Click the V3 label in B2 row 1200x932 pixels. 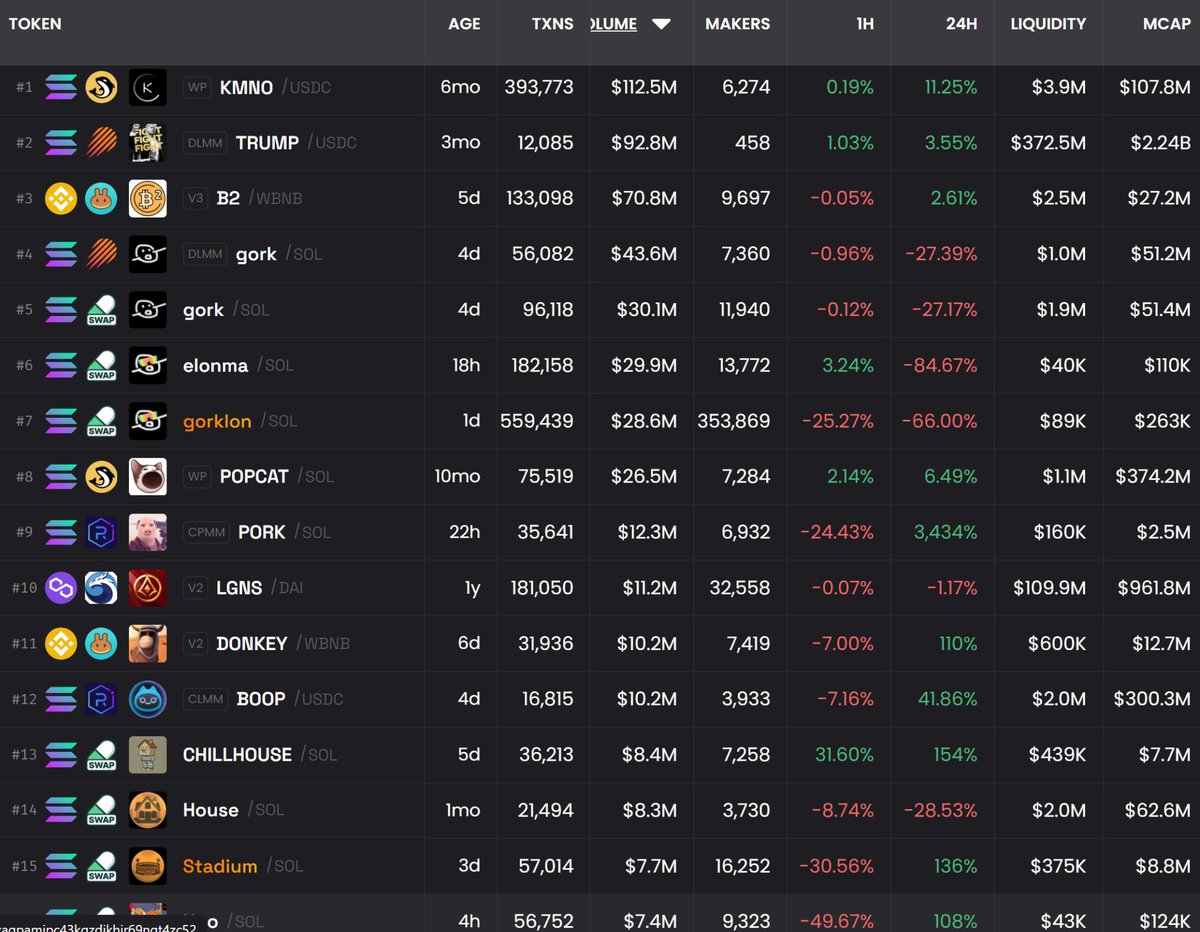[x=196, y=199]
